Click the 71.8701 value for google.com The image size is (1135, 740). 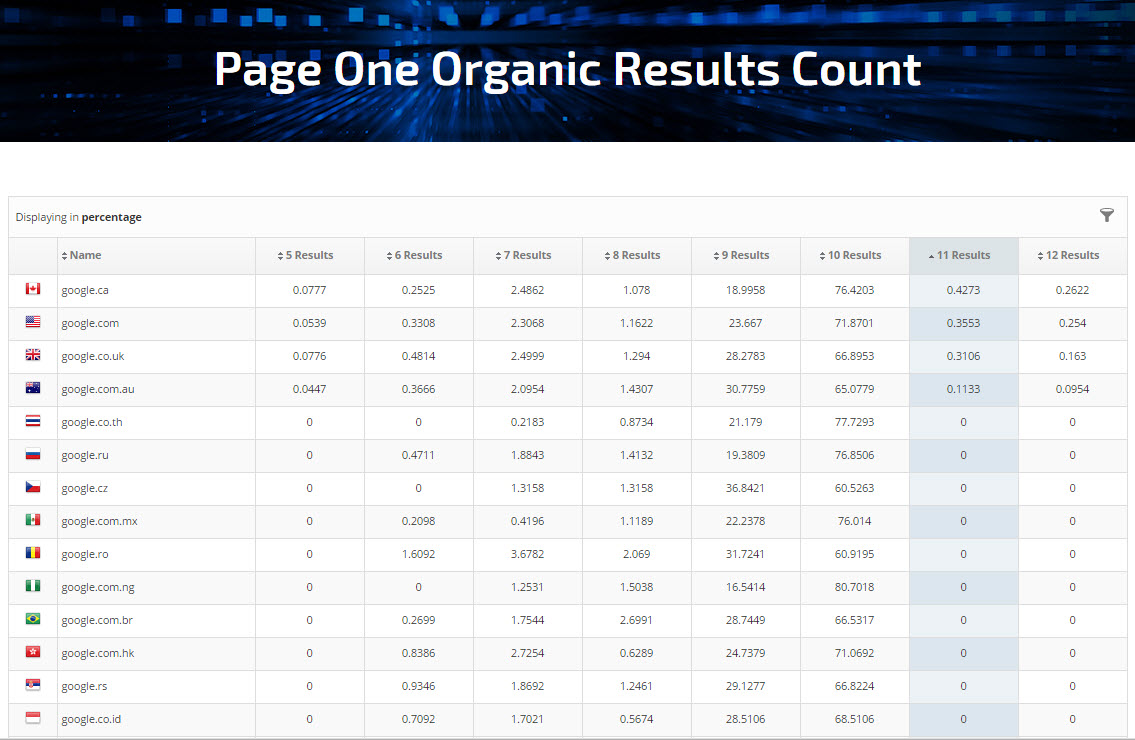point(854,323)
